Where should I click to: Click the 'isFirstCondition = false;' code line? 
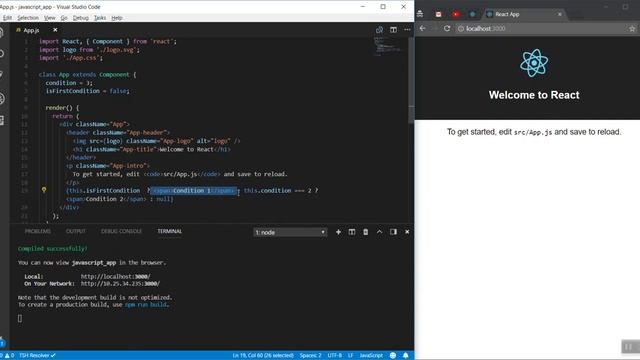(x=87, y=91)
